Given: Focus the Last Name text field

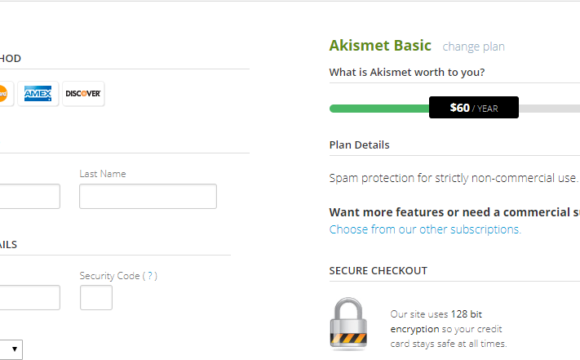Looking at the screenshot, I should [x=148, y=196].
